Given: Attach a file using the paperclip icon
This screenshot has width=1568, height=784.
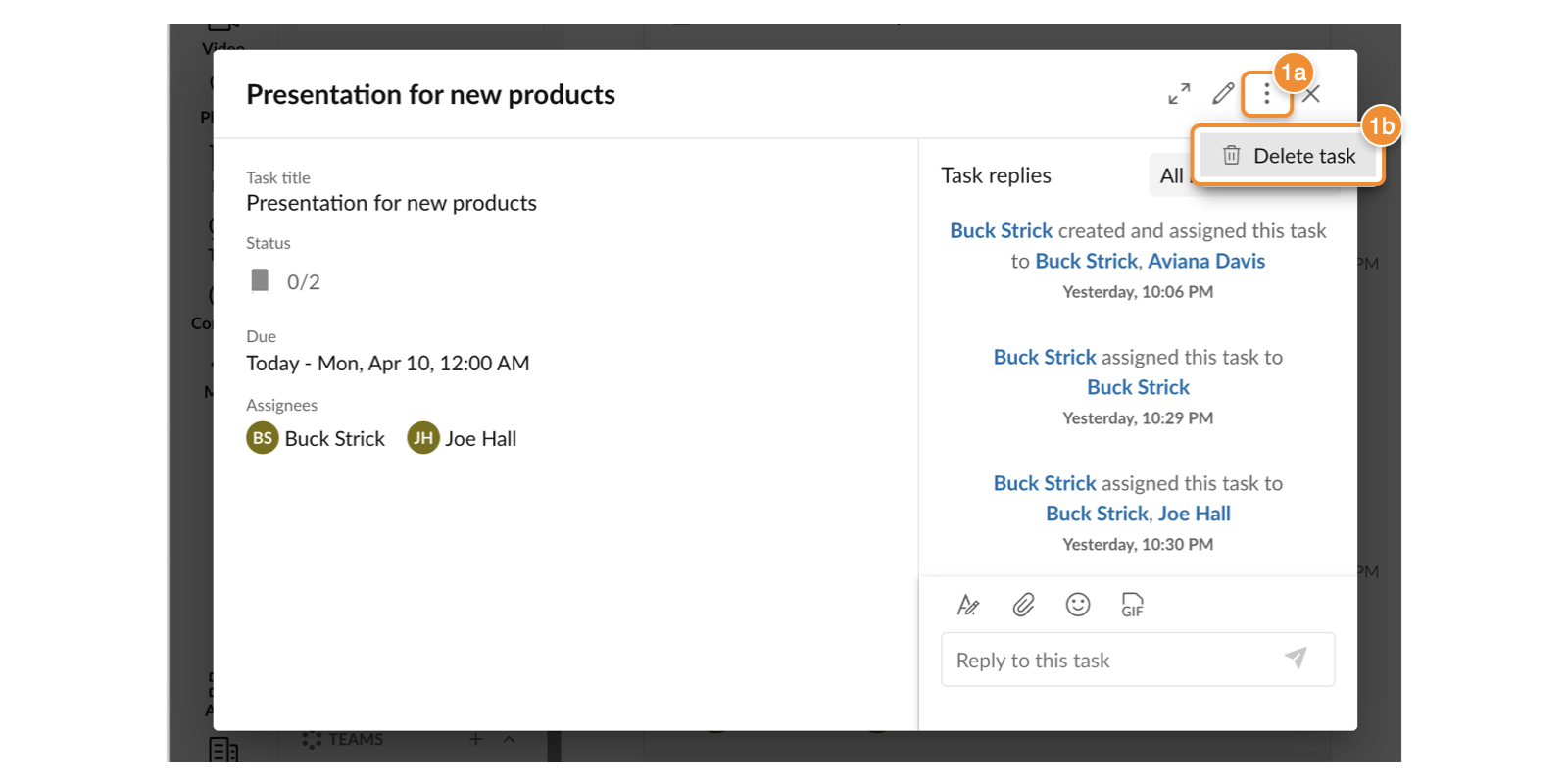Looking at the screenshot, I should [x=1023, y=605].
